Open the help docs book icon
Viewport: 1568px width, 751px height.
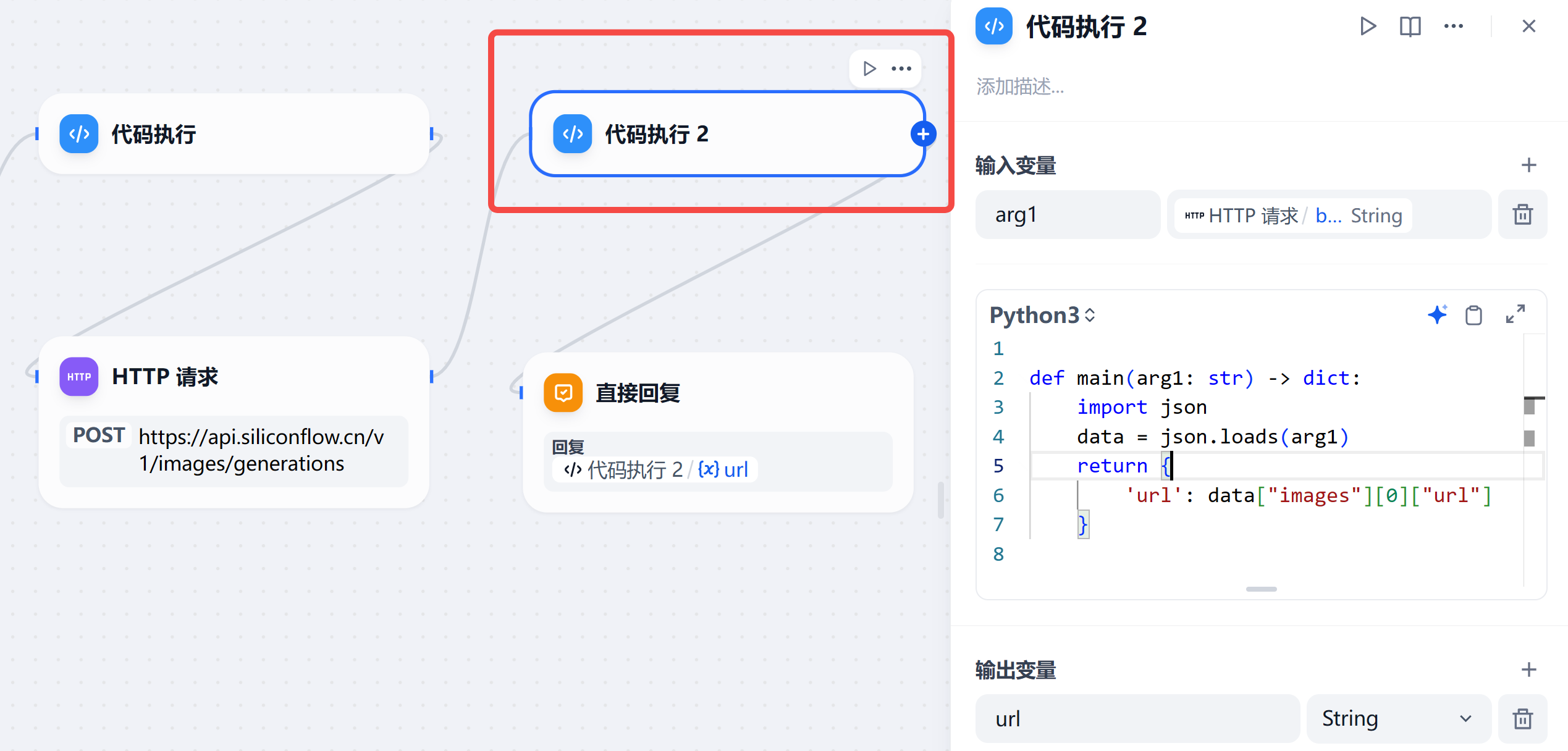click(1410, 27)
